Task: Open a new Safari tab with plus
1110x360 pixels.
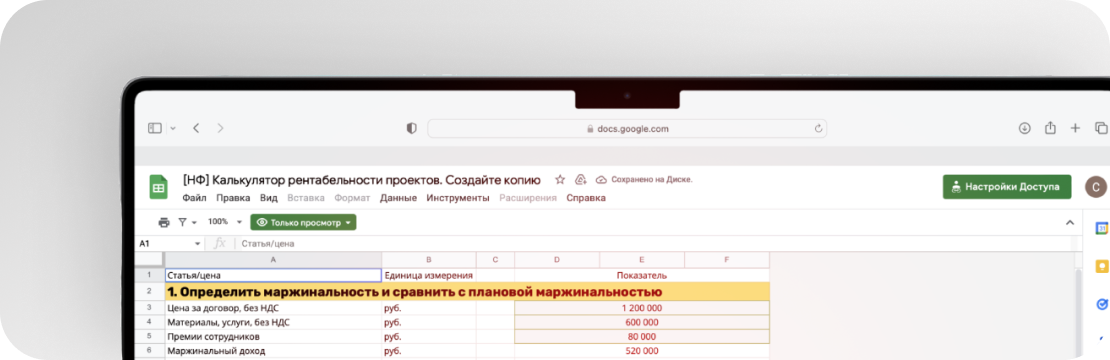Action: [x=1075, y=128]
